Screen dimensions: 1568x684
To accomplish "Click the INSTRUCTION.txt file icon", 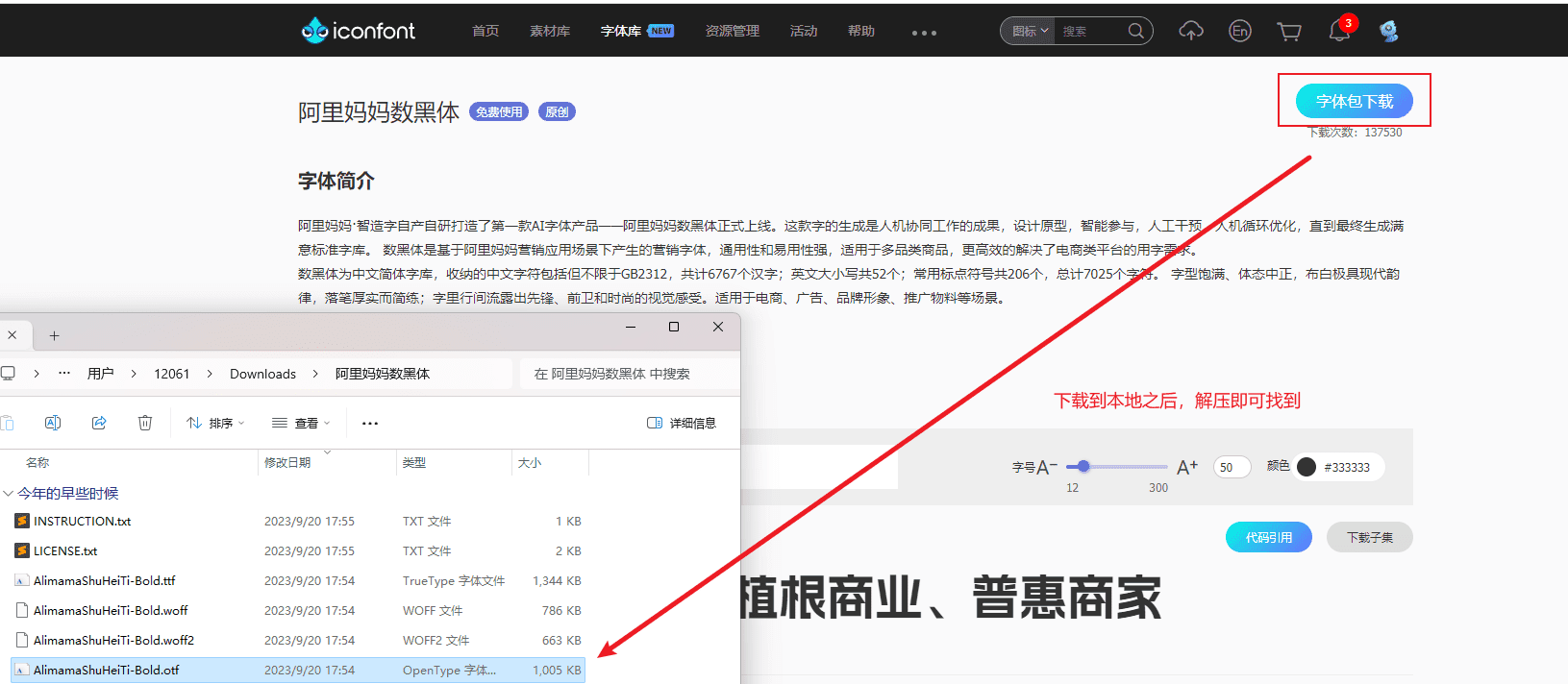I will coord(22,521).
